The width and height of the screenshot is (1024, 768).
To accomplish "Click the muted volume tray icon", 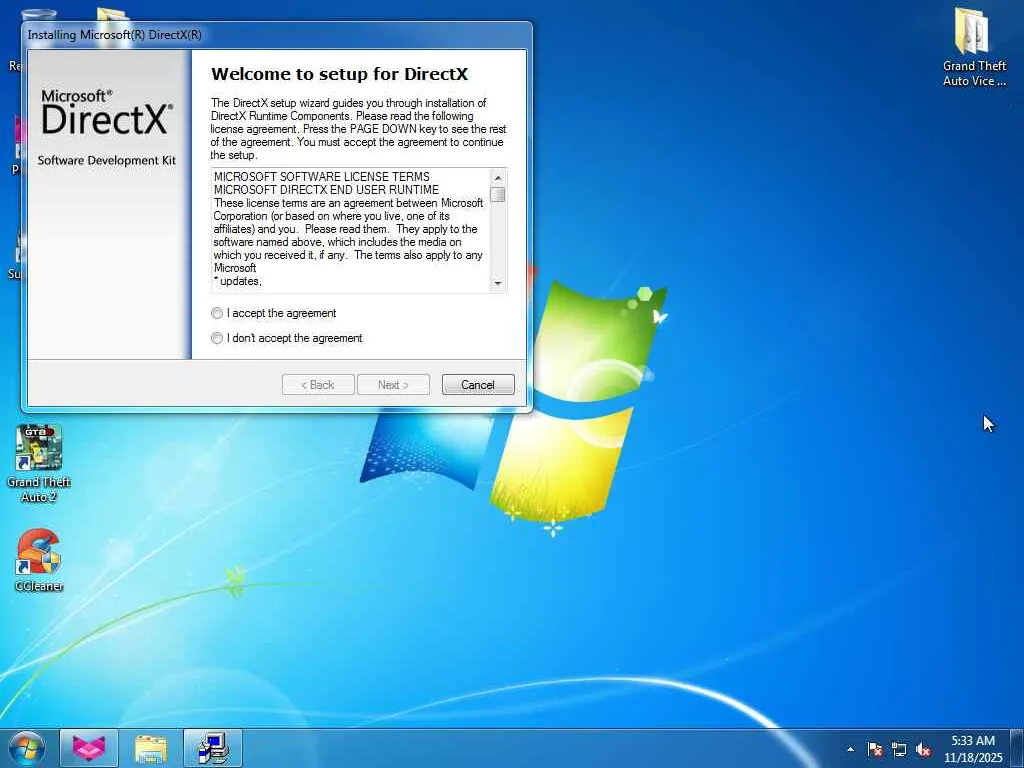I will pos(923,749).
